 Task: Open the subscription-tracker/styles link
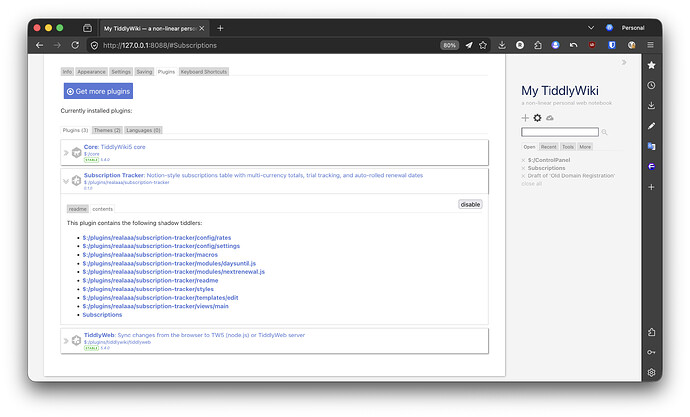pyautogui.click(x=148, y=289)
